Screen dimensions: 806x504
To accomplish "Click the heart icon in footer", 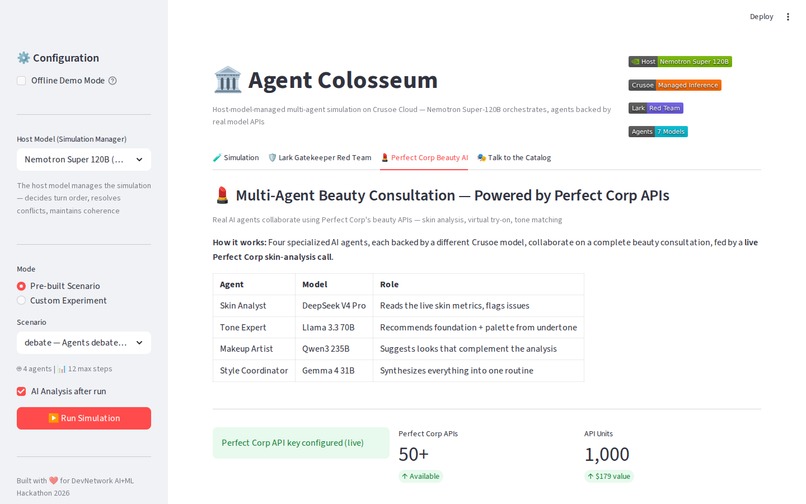I will 53,480.
